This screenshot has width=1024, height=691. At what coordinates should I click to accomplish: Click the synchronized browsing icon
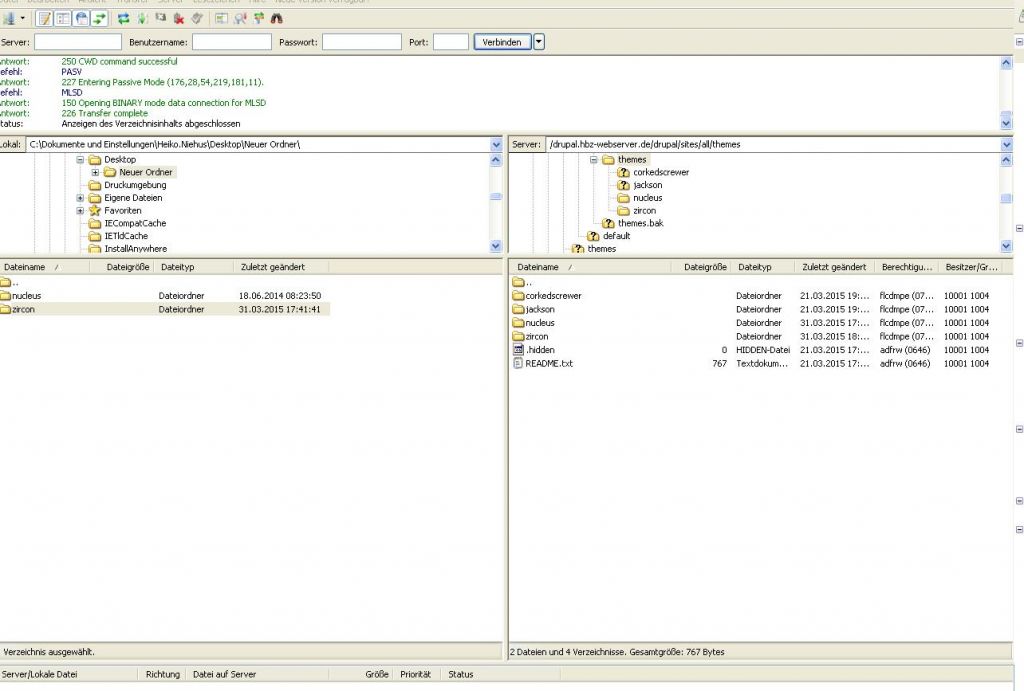pos(258,18)
